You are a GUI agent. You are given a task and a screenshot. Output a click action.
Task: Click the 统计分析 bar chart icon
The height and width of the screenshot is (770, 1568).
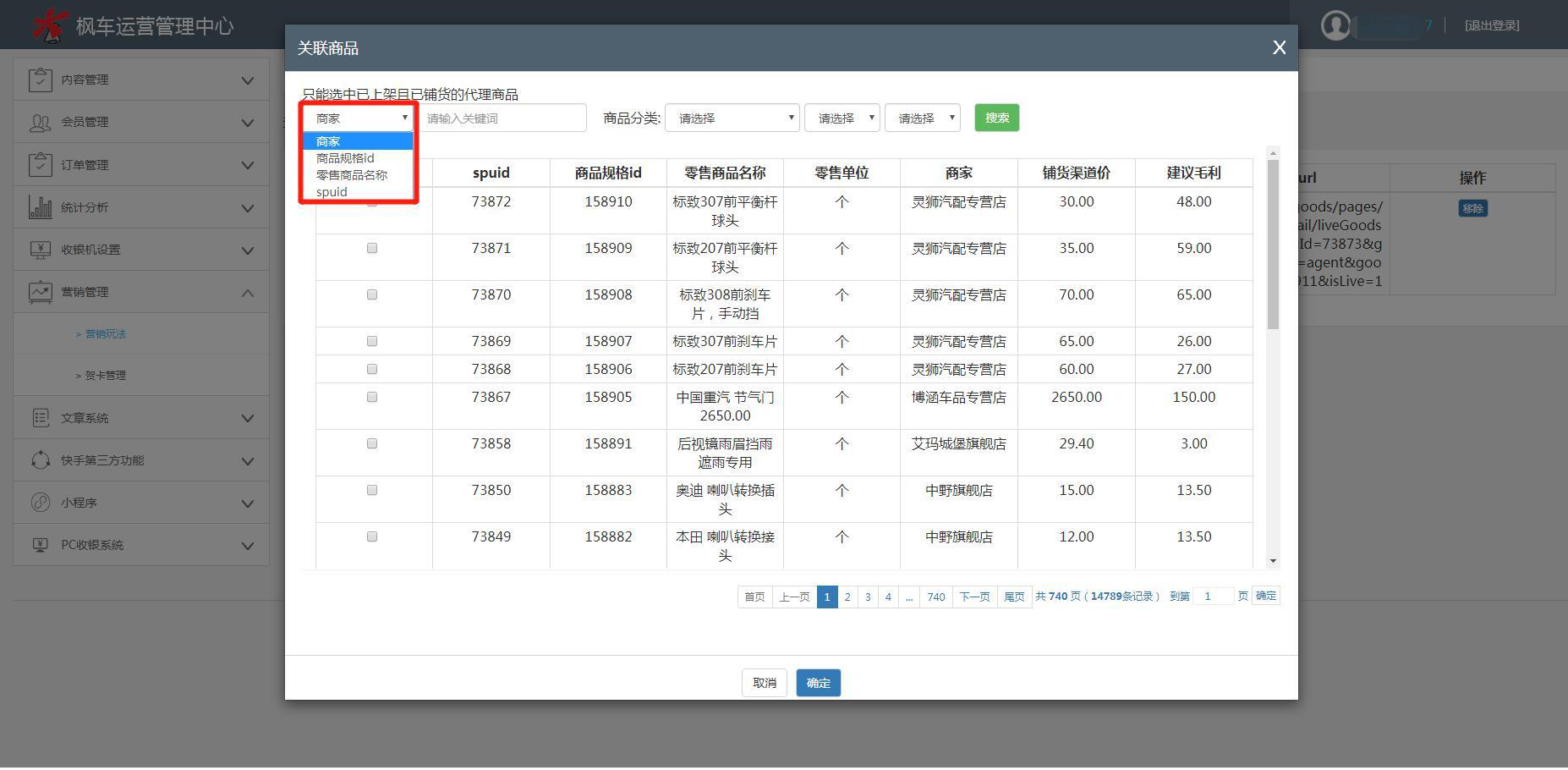coord(40,207)
